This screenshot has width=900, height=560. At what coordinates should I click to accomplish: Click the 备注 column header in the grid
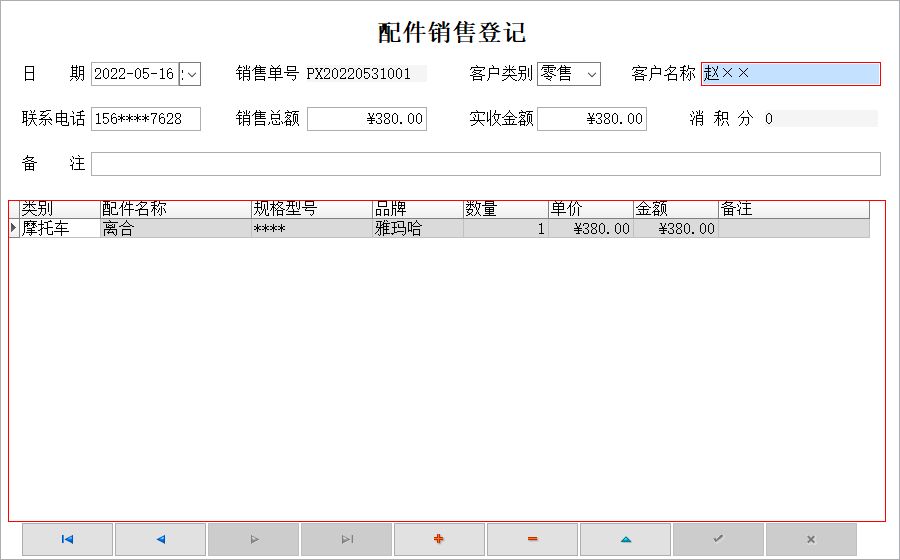(x=794, y=209)
